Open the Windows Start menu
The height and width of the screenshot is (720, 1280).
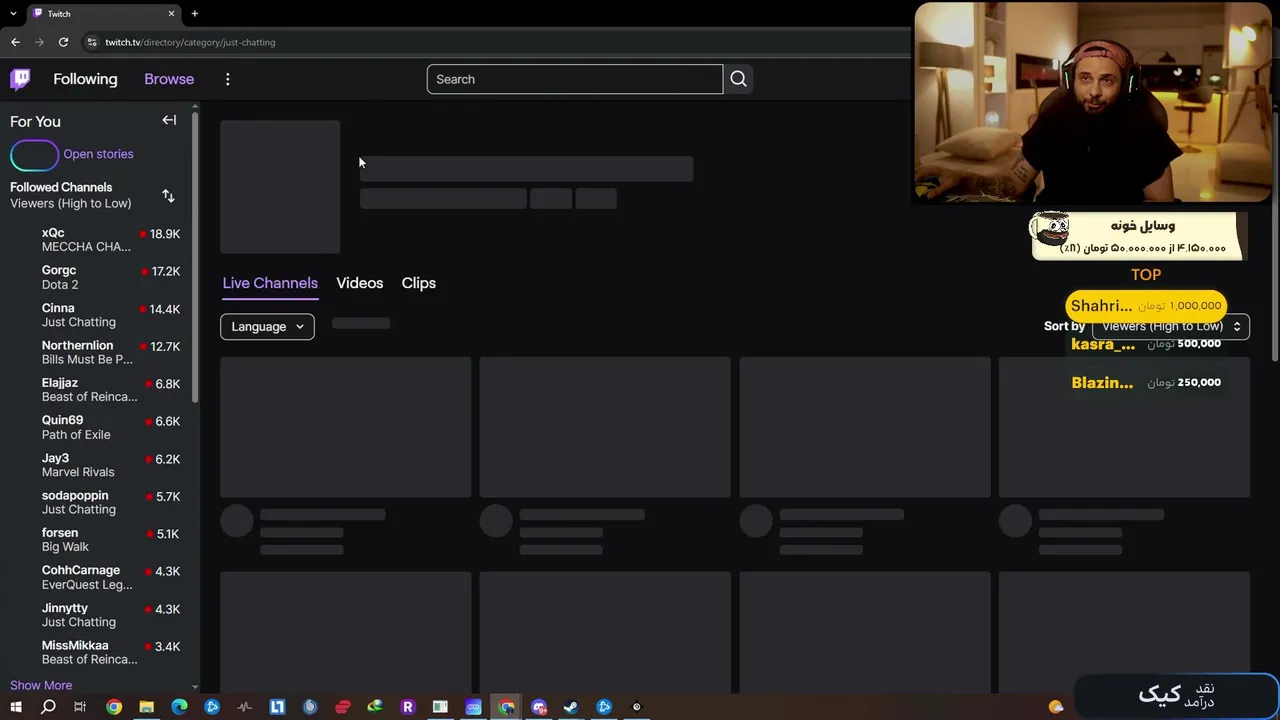(15, 707)
